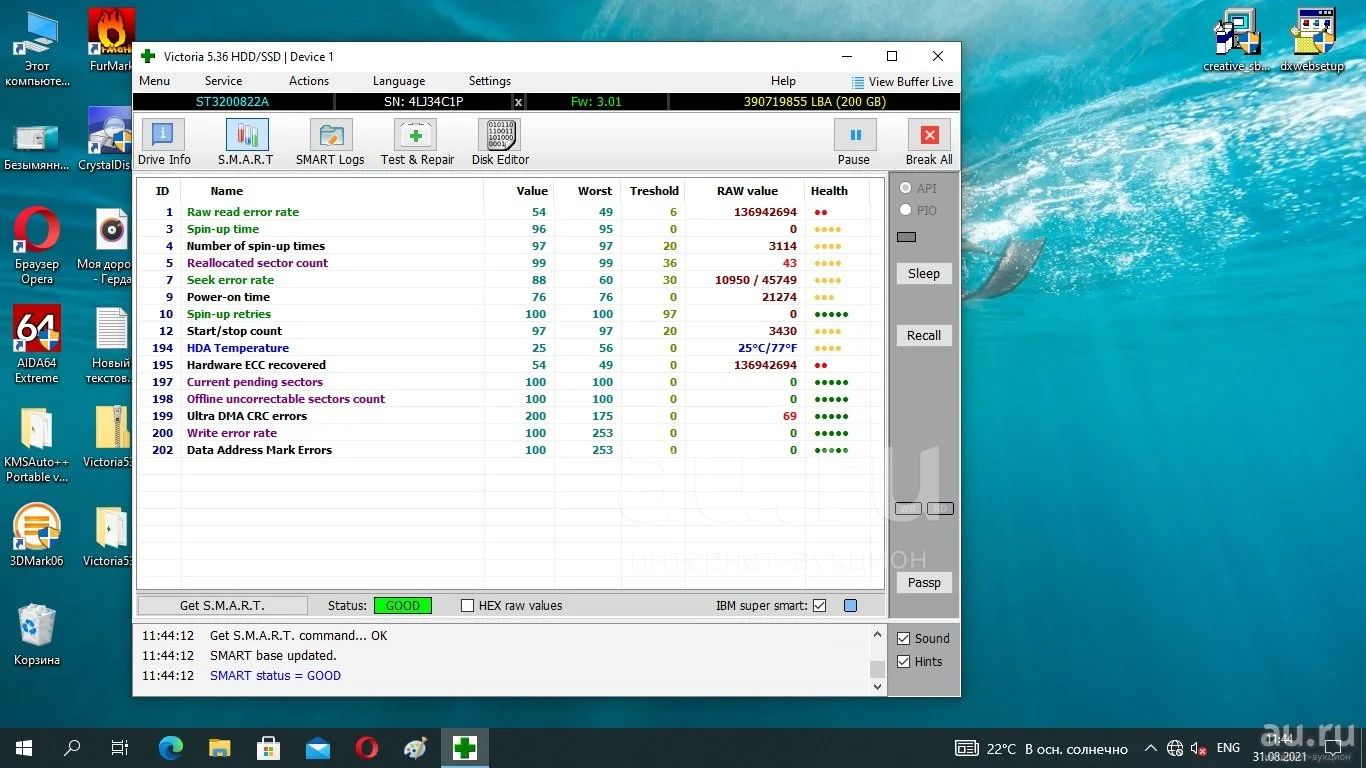Open the Menu menu
This screenshot has width=1366, height=768.
(x=154, y=81)
